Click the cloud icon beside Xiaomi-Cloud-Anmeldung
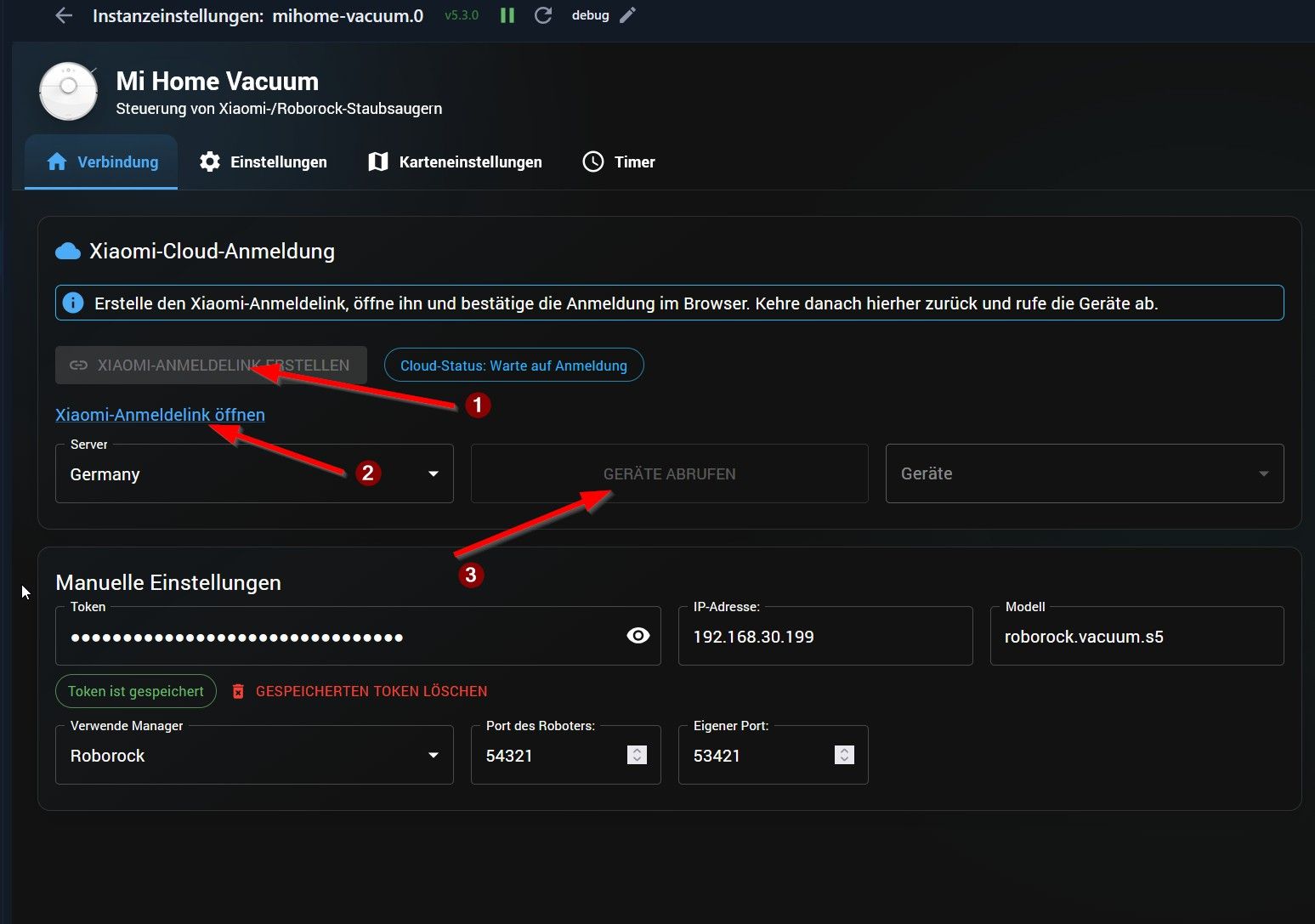 pos(68,251)
